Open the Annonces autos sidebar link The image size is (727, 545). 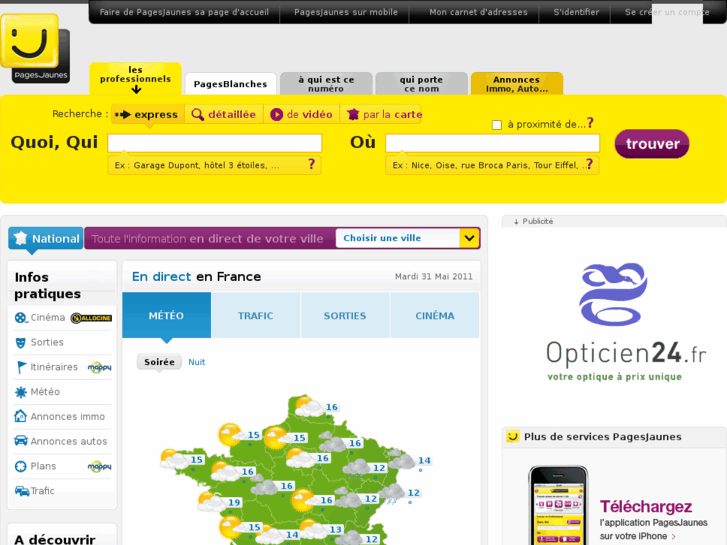pyautogui.click(x=69, y=441)
